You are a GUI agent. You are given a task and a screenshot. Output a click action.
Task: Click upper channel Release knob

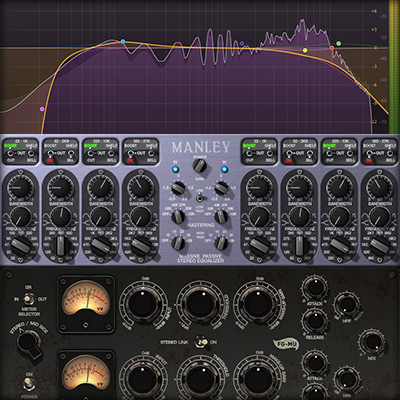click(x=315, y=321)
